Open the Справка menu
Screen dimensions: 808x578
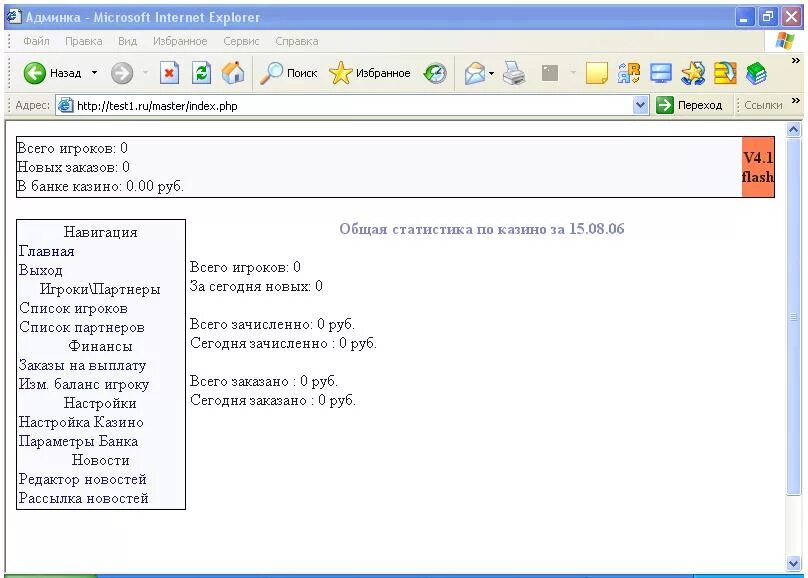click(296, 41)
